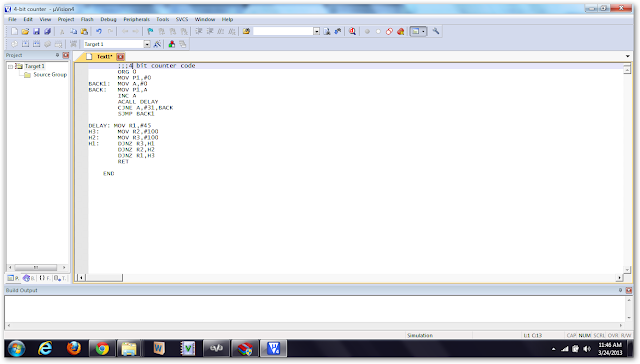Image resolution: width=640 pixels, height=364 pixels.
Task: Open Manage Components colored blocks icon
Action: click(172, 44)
